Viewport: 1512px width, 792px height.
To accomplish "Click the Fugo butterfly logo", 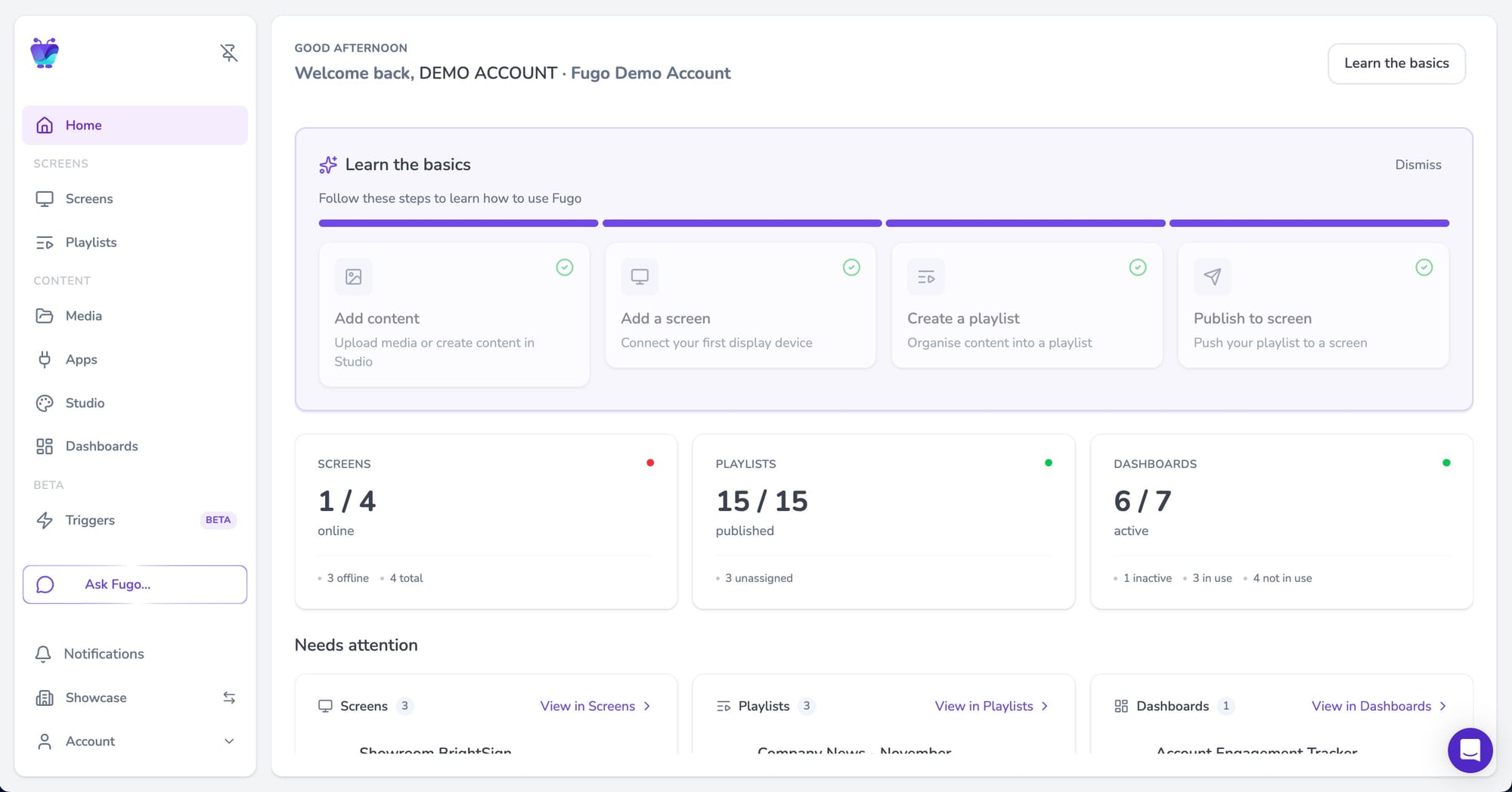I will pyautogui.click(x=45, y=53).
